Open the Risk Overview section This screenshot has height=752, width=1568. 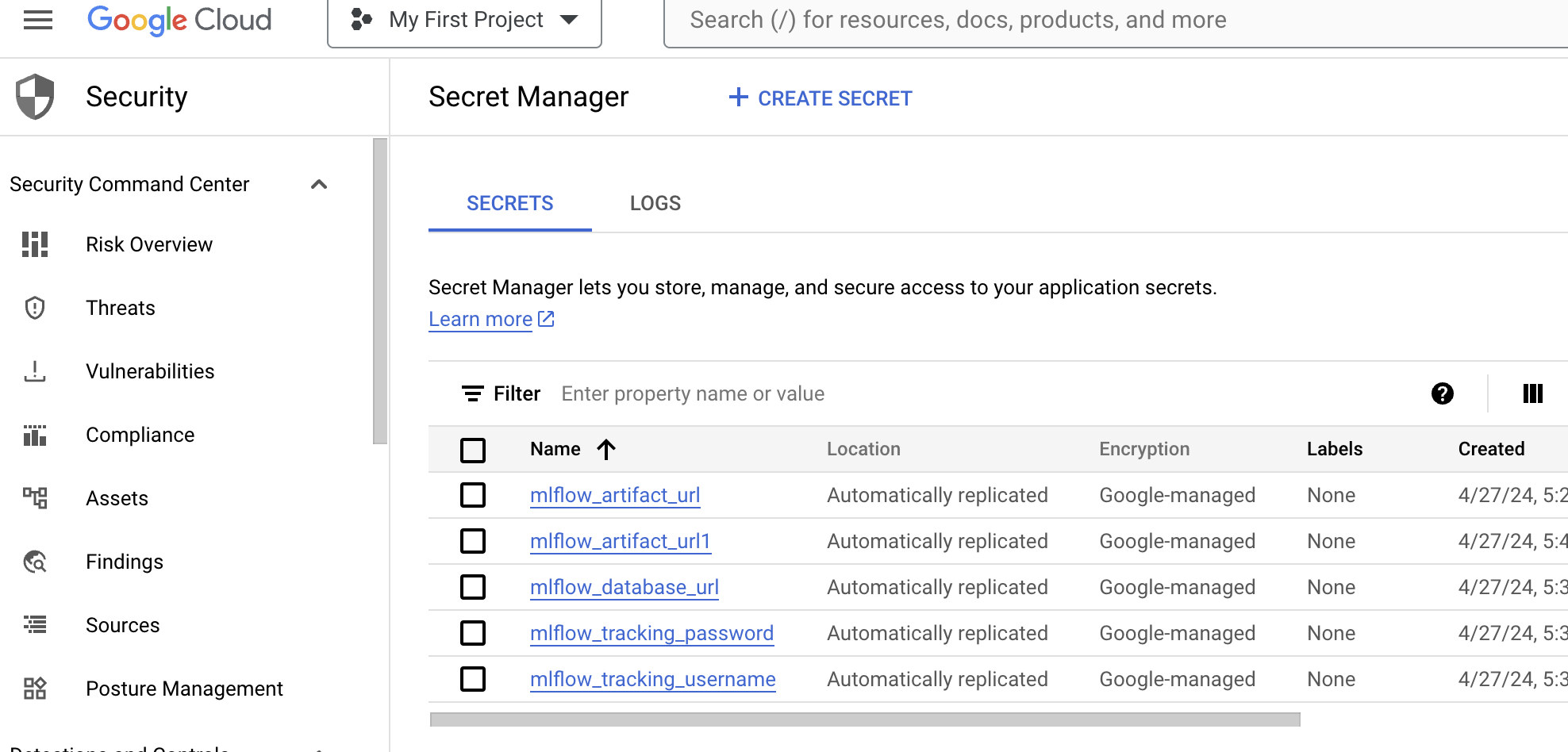click(x=149, y=244)
